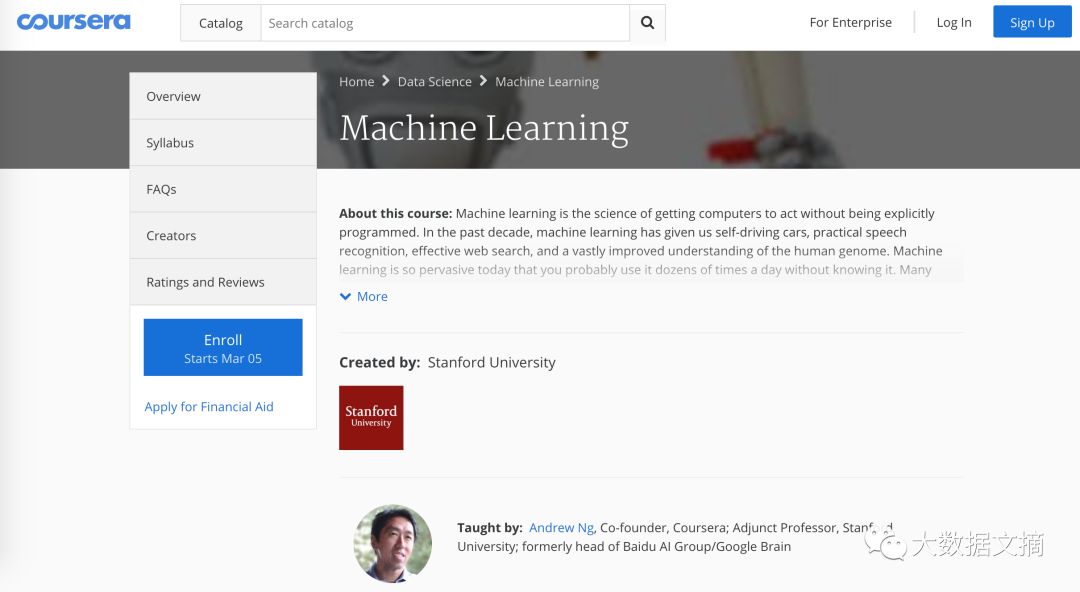Click 'Taught by:' label
Screen dimensions: 1080x592
490,528
